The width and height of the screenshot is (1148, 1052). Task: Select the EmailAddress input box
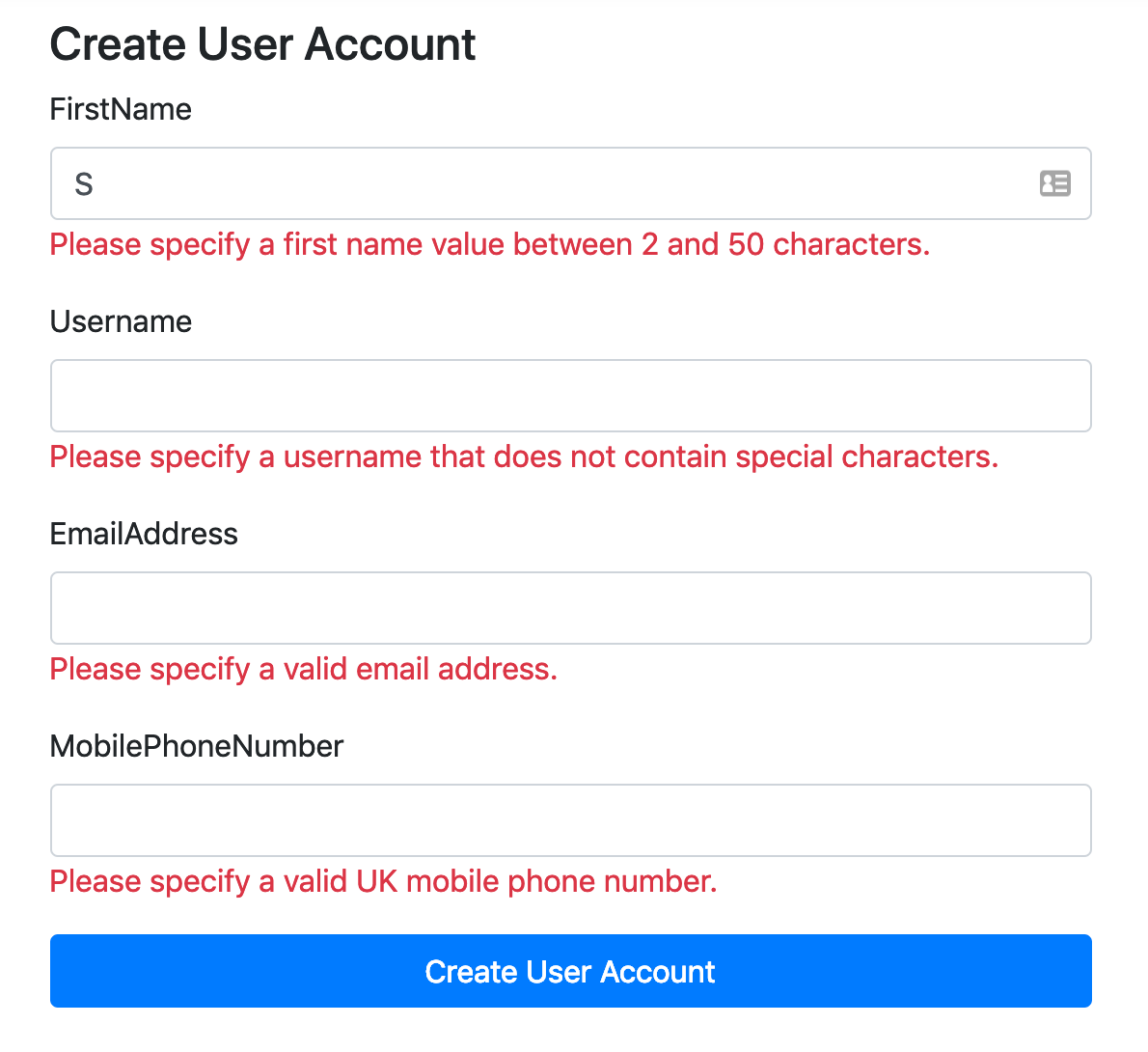(570, 608)
